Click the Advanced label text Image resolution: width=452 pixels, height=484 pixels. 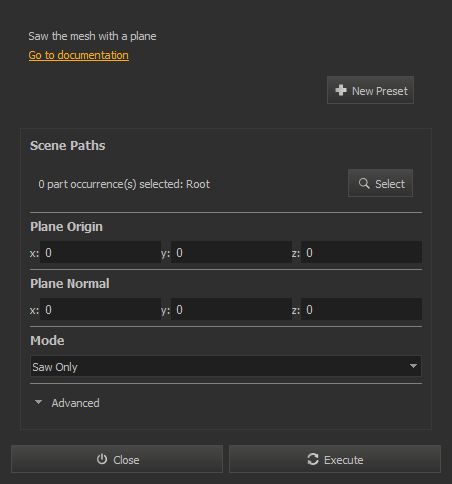point(75,403)
